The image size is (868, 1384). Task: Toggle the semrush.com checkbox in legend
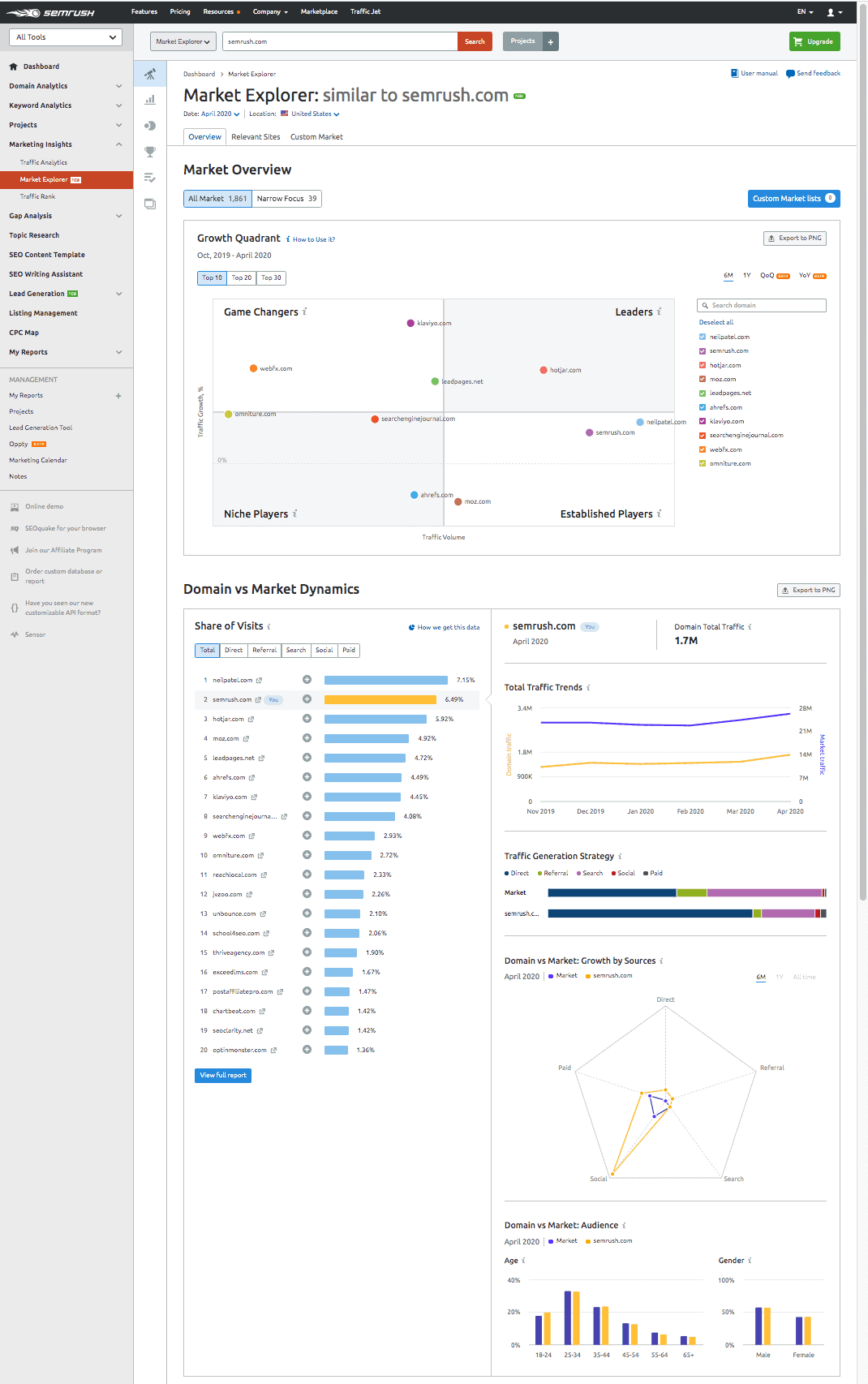coord(703,350)
